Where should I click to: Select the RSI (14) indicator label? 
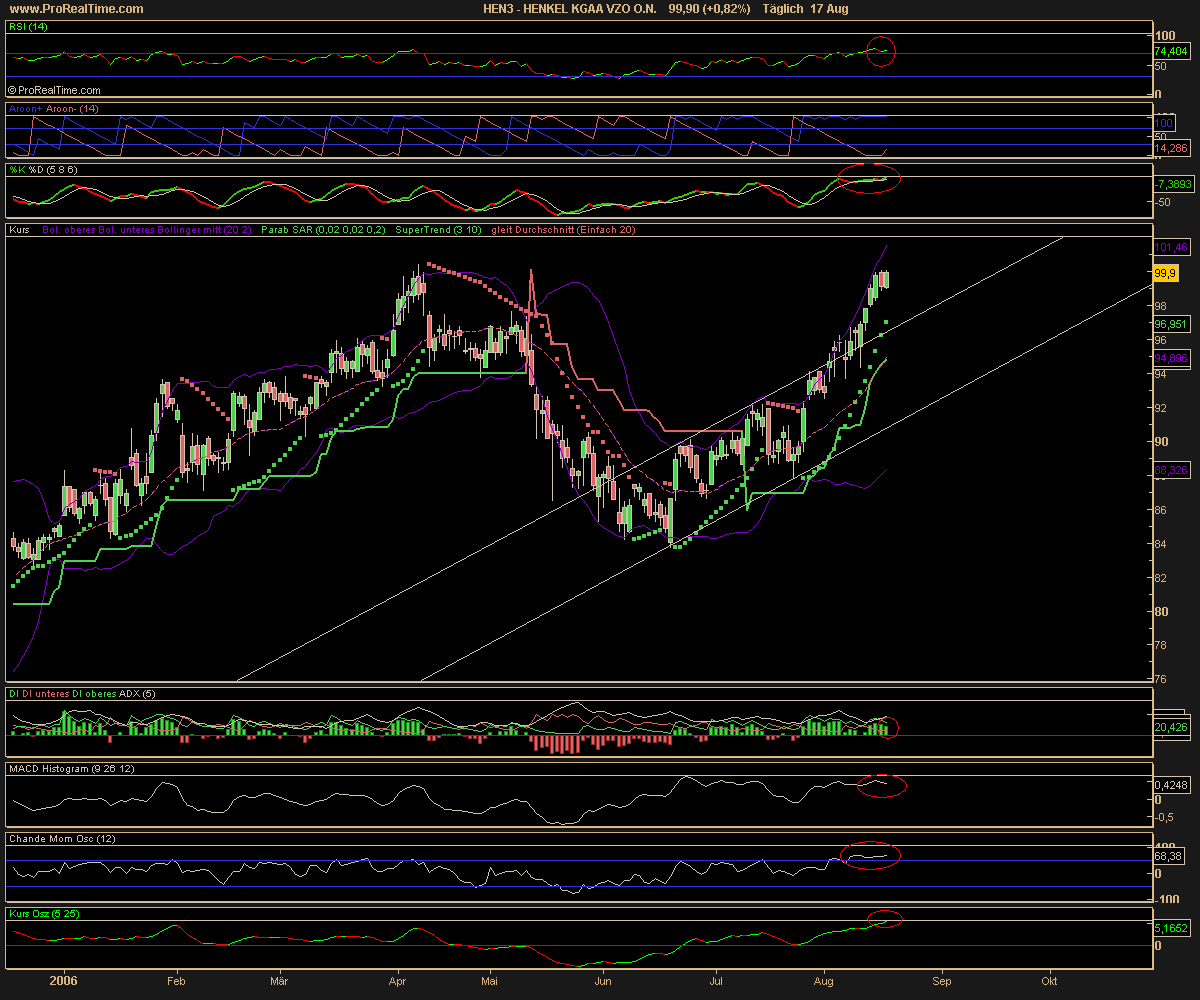[x=28, y=28]
